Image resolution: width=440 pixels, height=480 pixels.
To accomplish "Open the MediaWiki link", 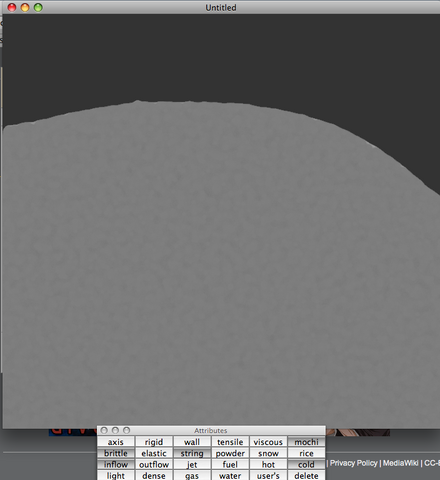I will click(x=400, y=463).
